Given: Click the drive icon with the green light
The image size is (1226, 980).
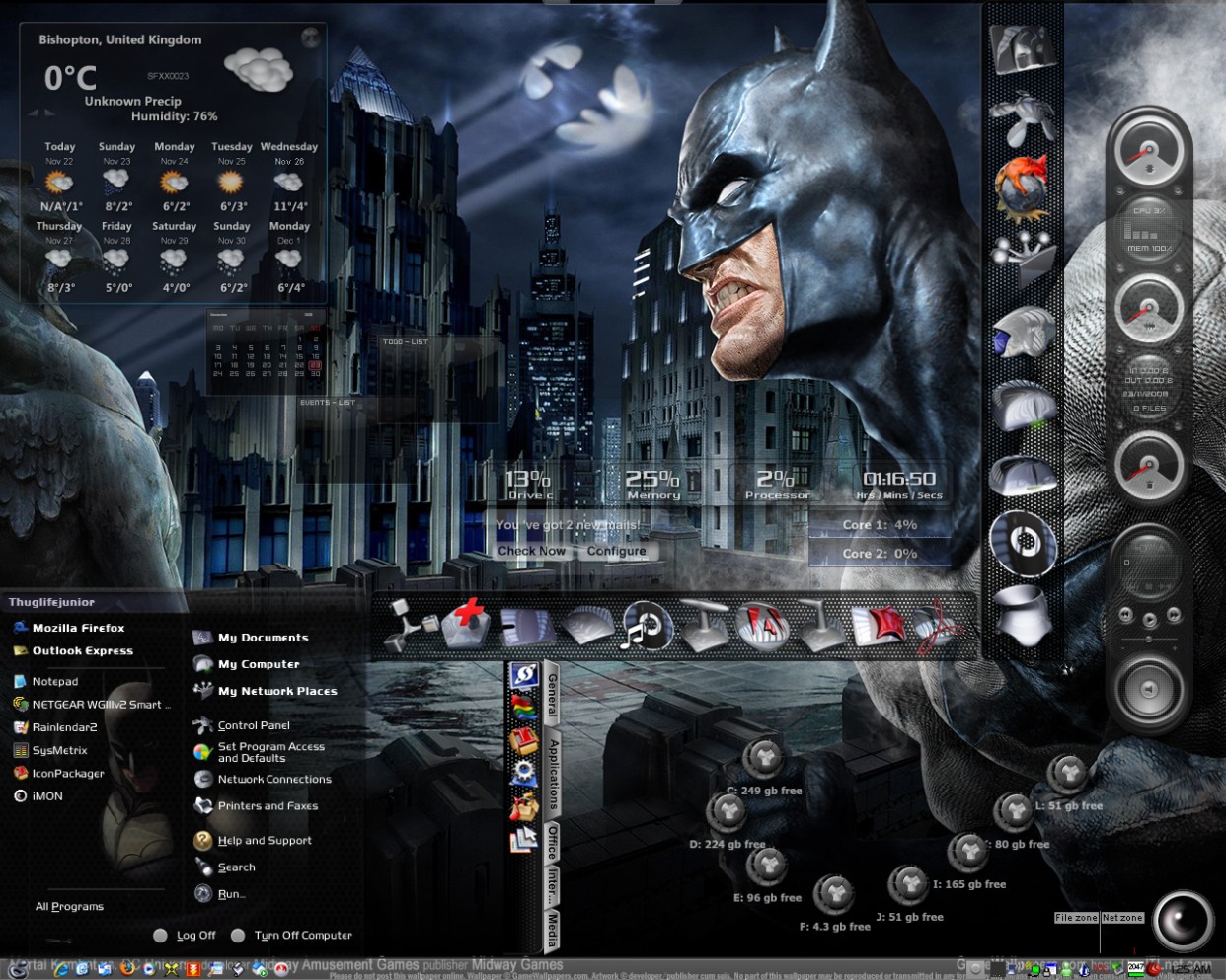Looking at the screenshot, I should point(1024,408).
